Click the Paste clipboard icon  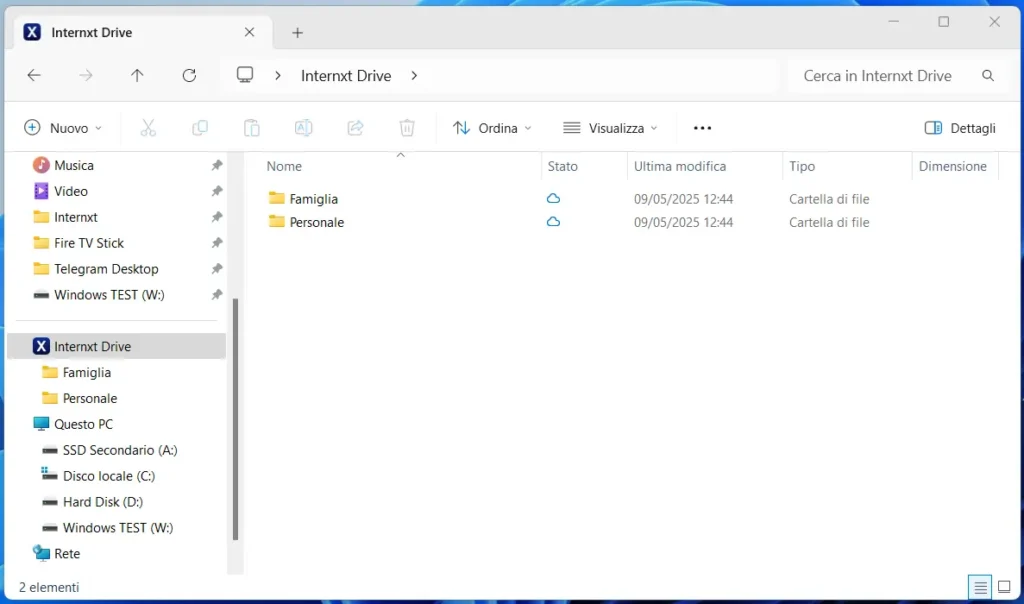point(251,128)
